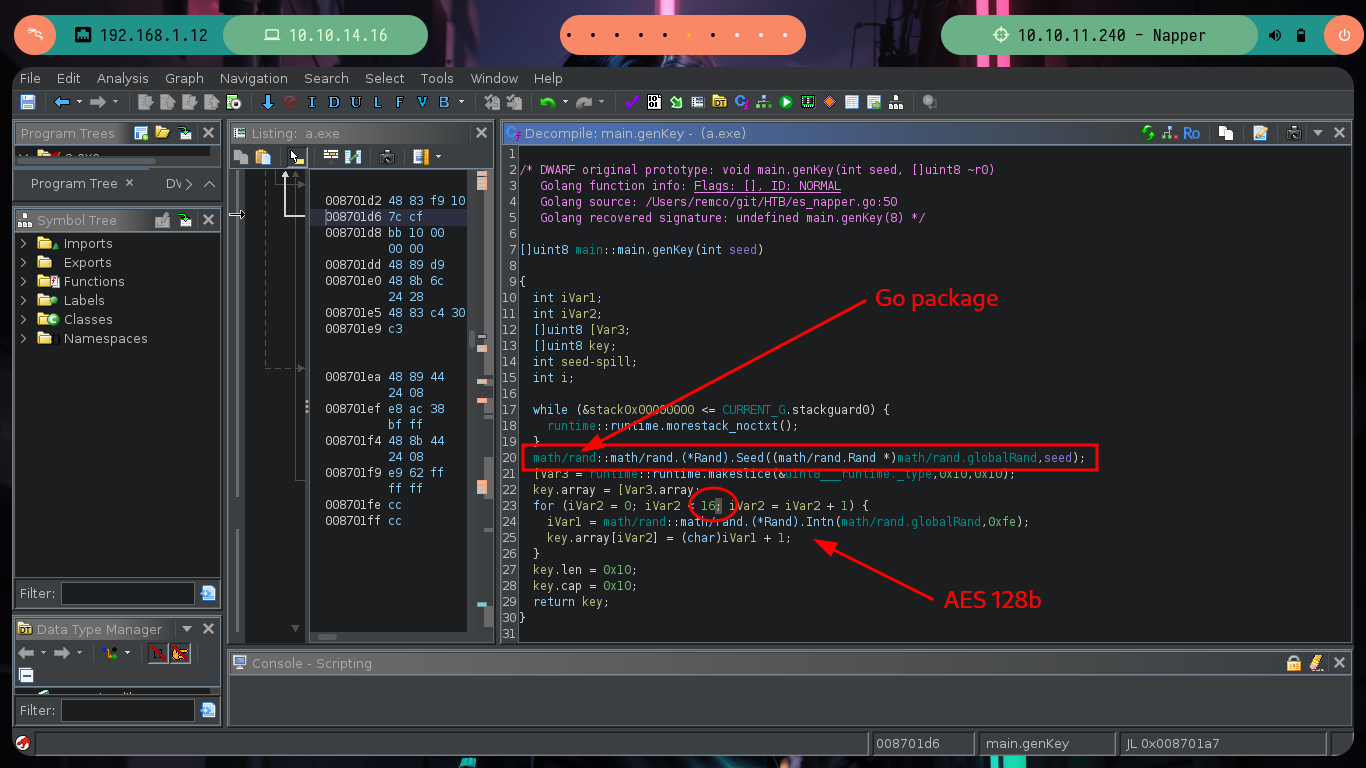Screen dimensions: 1366x768
Task: Open the Graph menu
Action: pos(184,78)
